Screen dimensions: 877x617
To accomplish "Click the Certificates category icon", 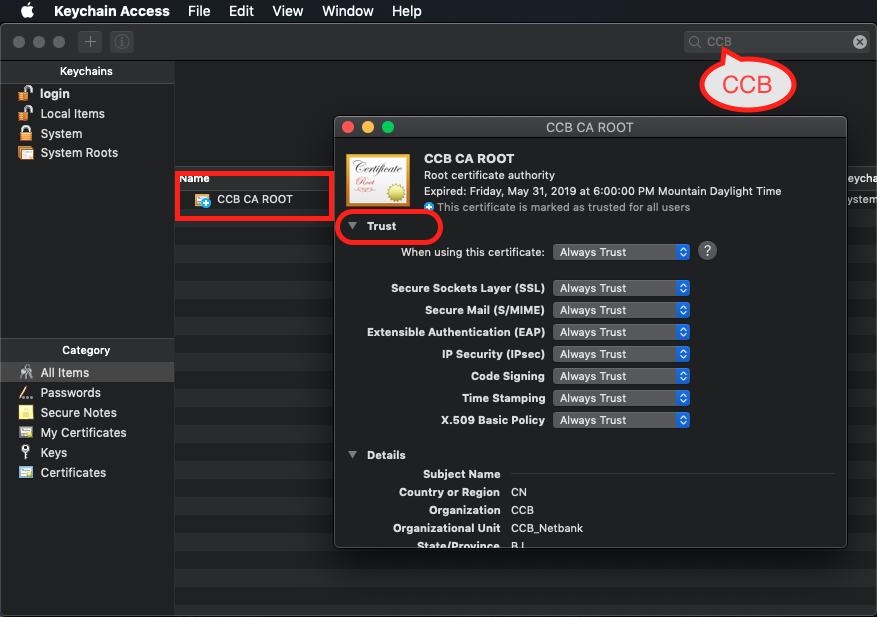I will coord(26,472).
